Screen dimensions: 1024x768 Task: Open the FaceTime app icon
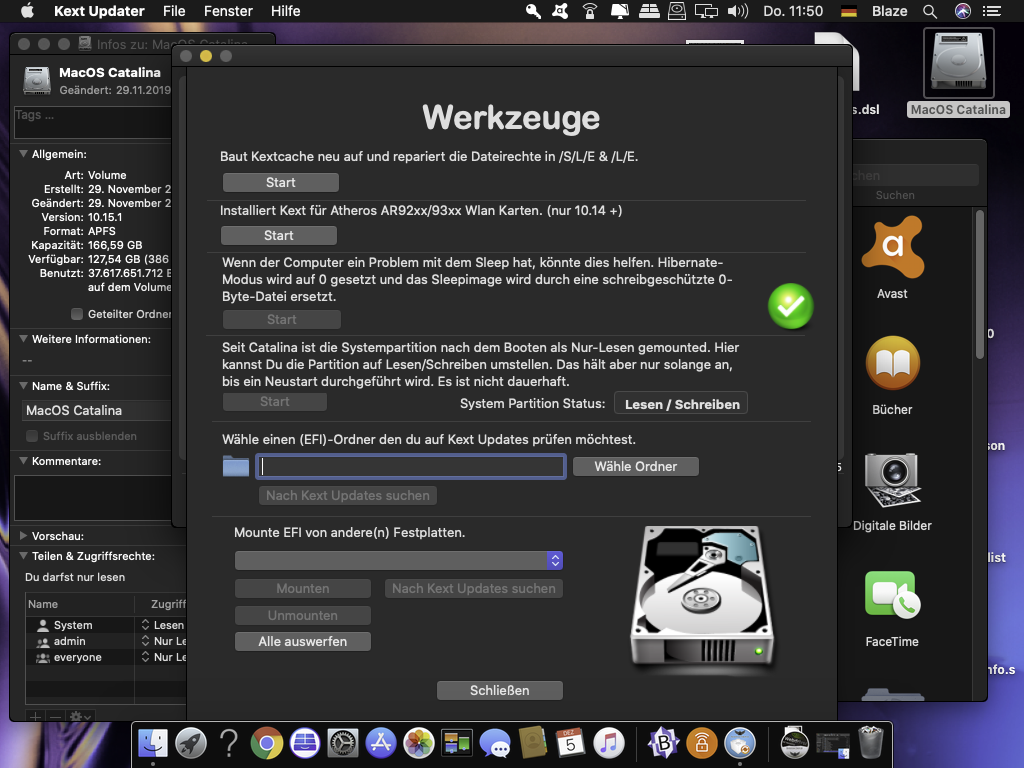892,595
